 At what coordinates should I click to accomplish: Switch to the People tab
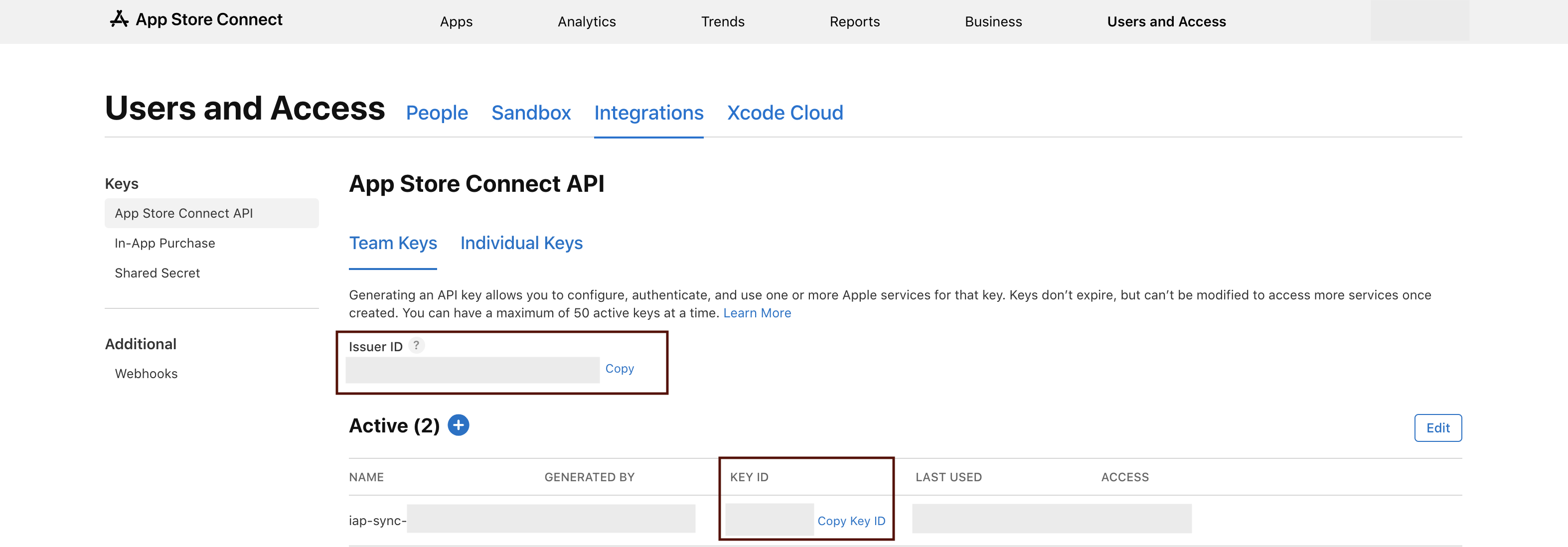(x=437, y=113)
